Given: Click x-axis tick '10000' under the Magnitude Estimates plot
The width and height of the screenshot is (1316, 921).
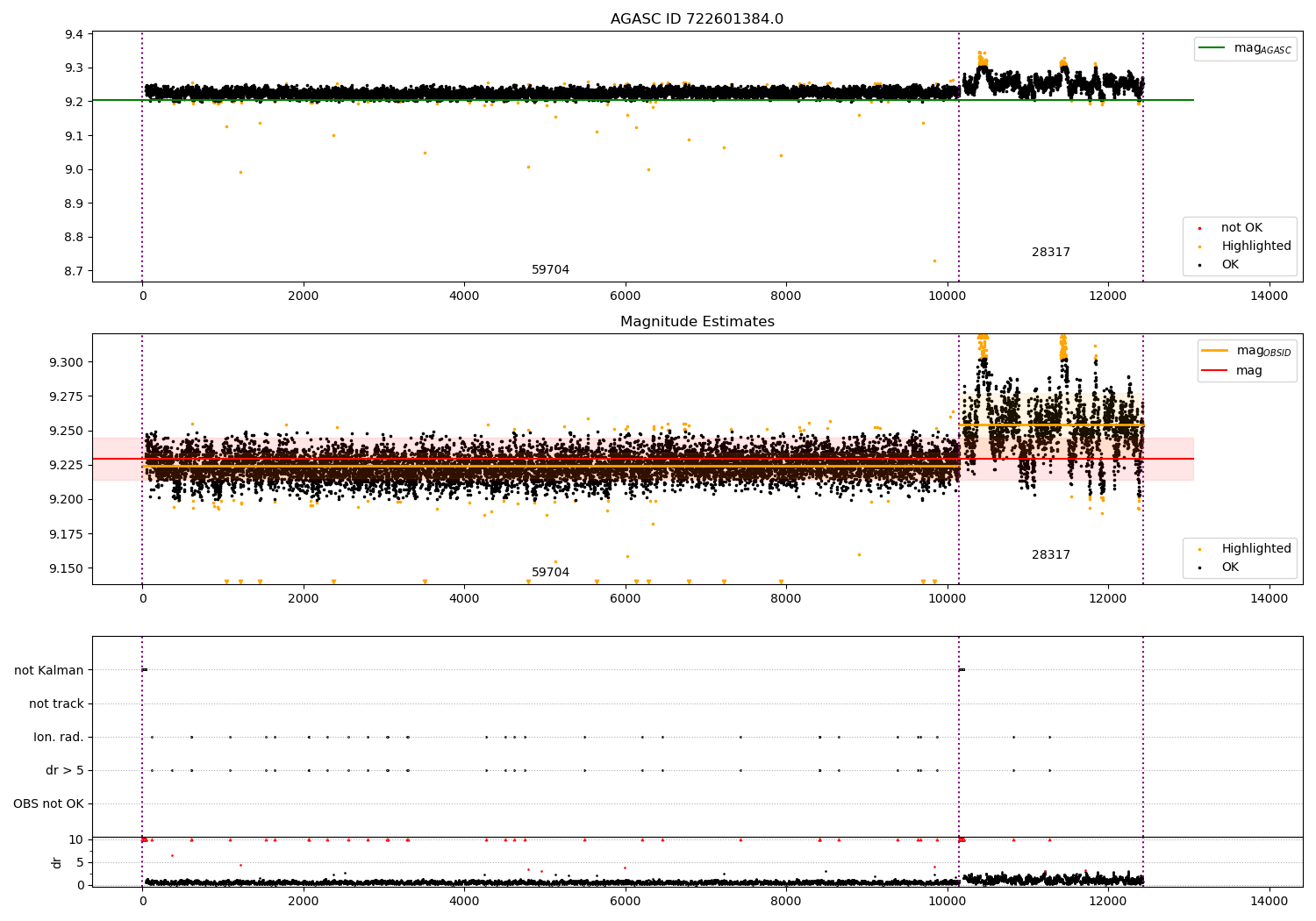Looking at the screenshot, I should click(x=947, y=598).
